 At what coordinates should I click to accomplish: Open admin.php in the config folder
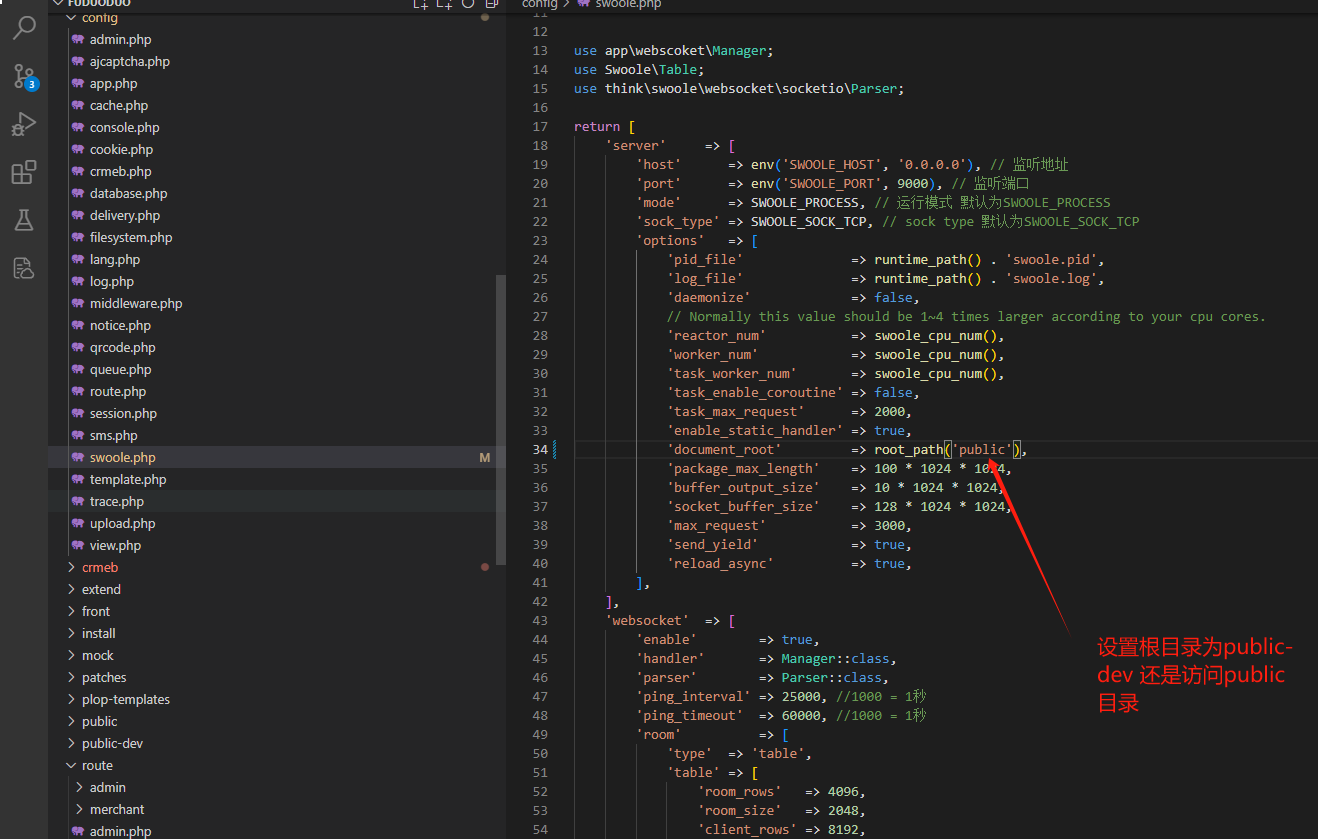click(x=121, y=39)
